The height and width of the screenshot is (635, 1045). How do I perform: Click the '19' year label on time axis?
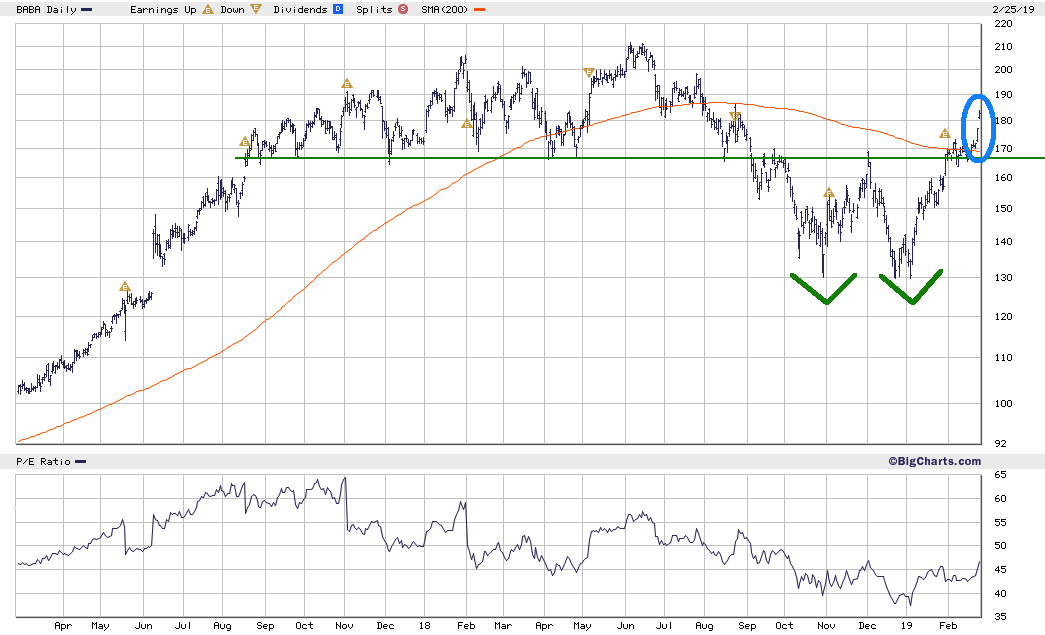(x=906, y=626)
